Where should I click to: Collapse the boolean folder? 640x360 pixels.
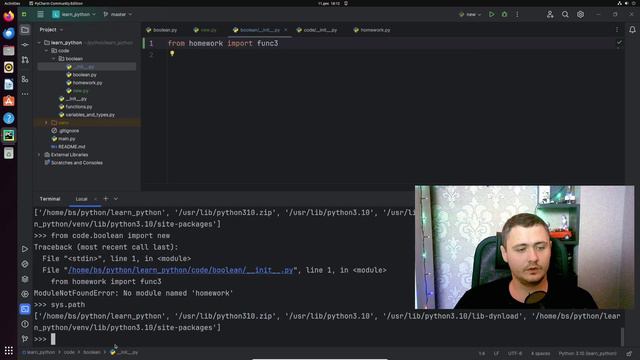point(54,59)
